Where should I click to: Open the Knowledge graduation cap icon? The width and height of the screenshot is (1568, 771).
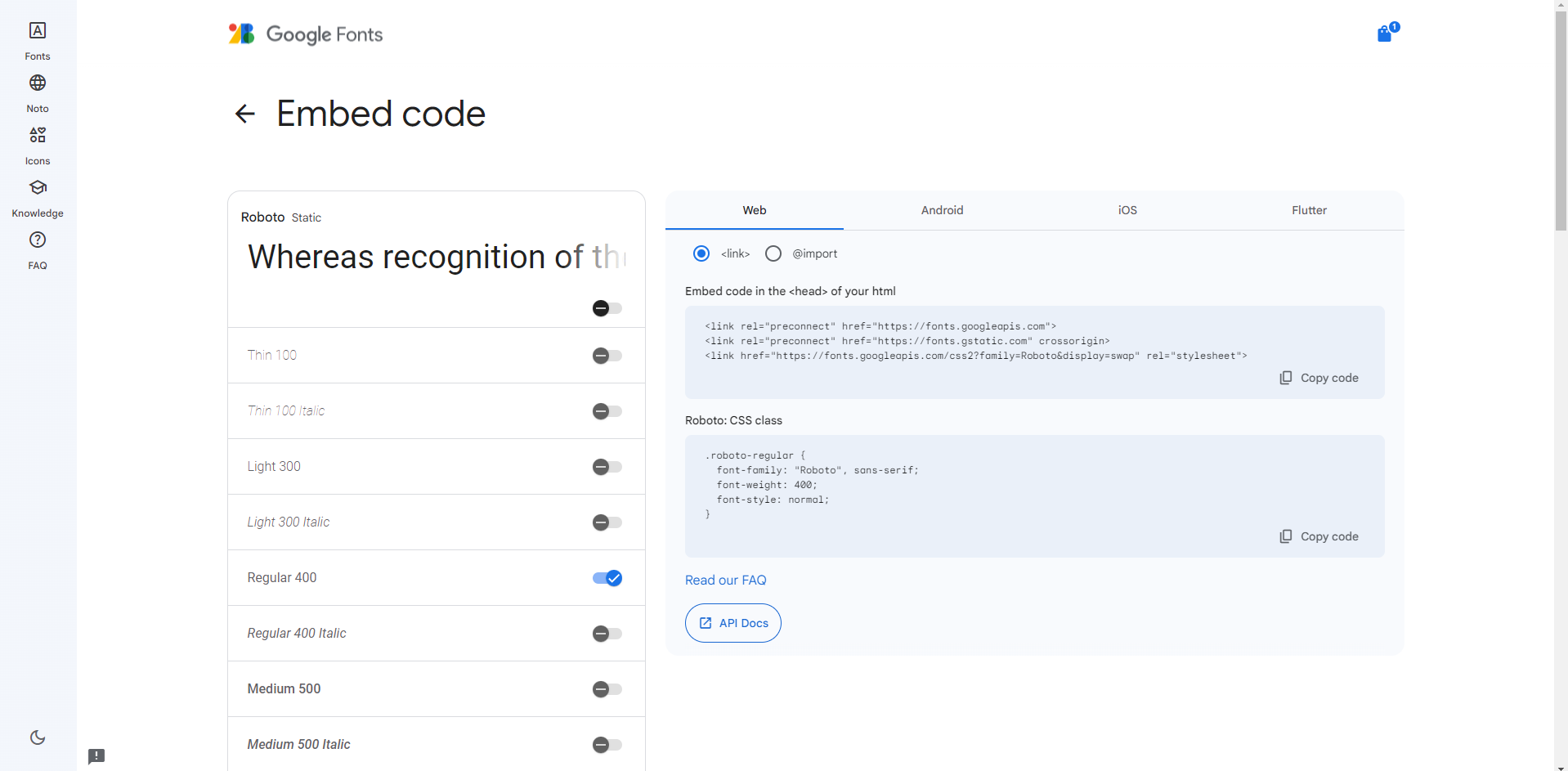tap(38, 187)
